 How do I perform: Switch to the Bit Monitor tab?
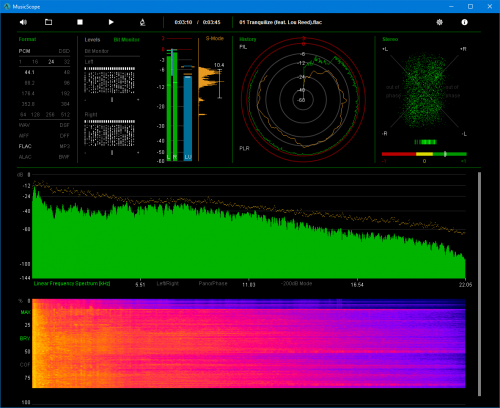126,40
